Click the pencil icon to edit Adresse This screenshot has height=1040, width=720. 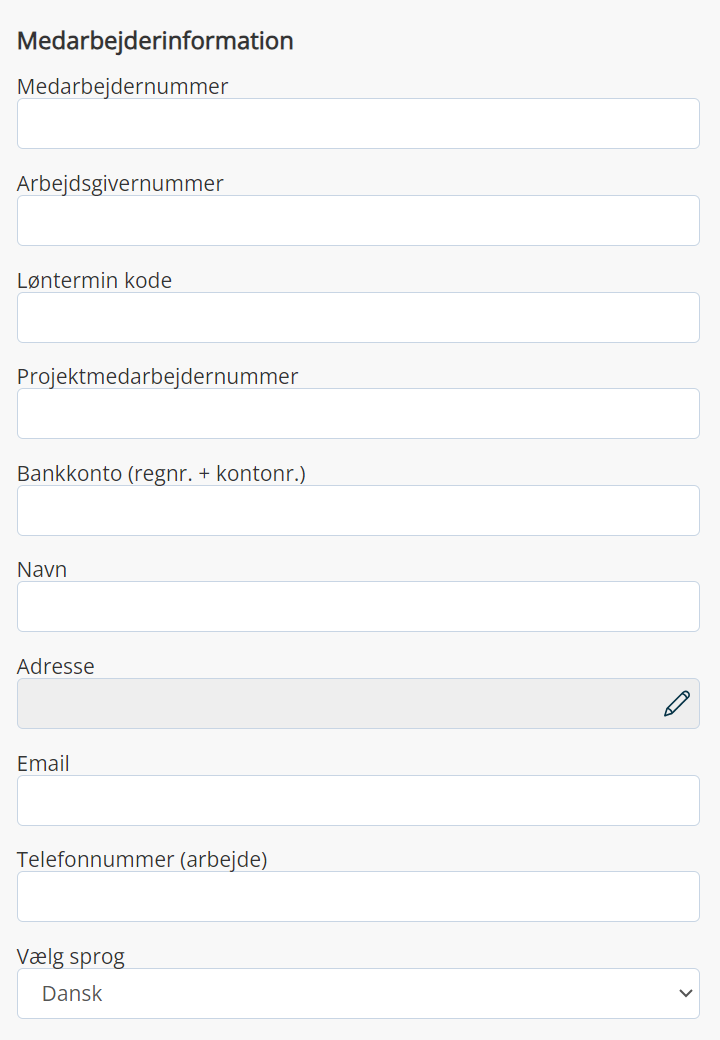(x=677, y=704)
